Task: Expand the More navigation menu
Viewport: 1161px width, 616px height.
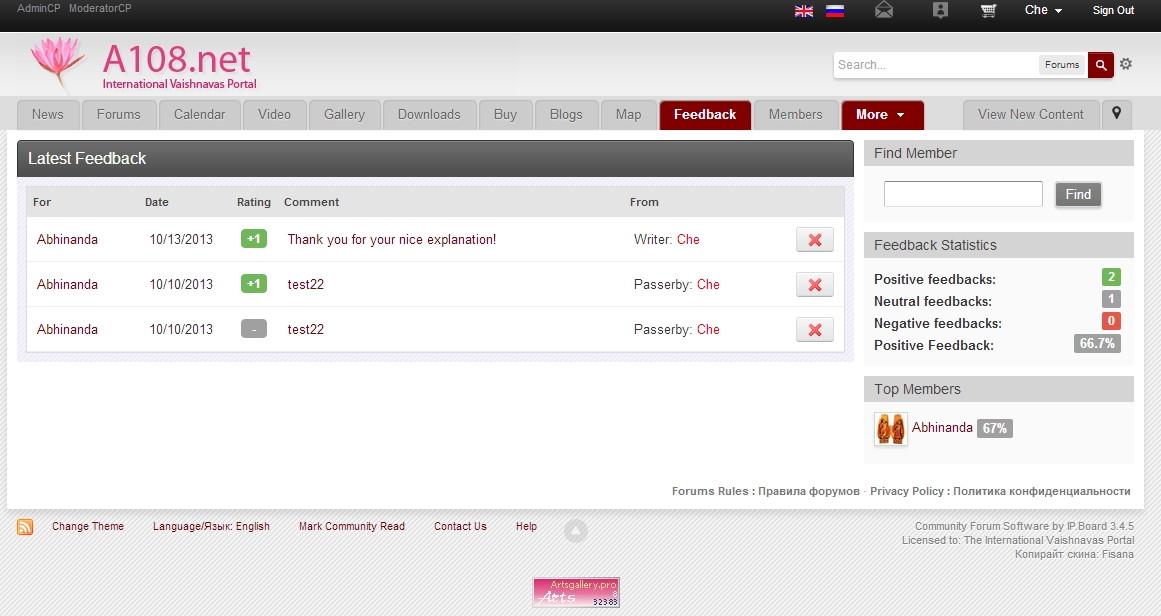Action: [x=881, y=115]
